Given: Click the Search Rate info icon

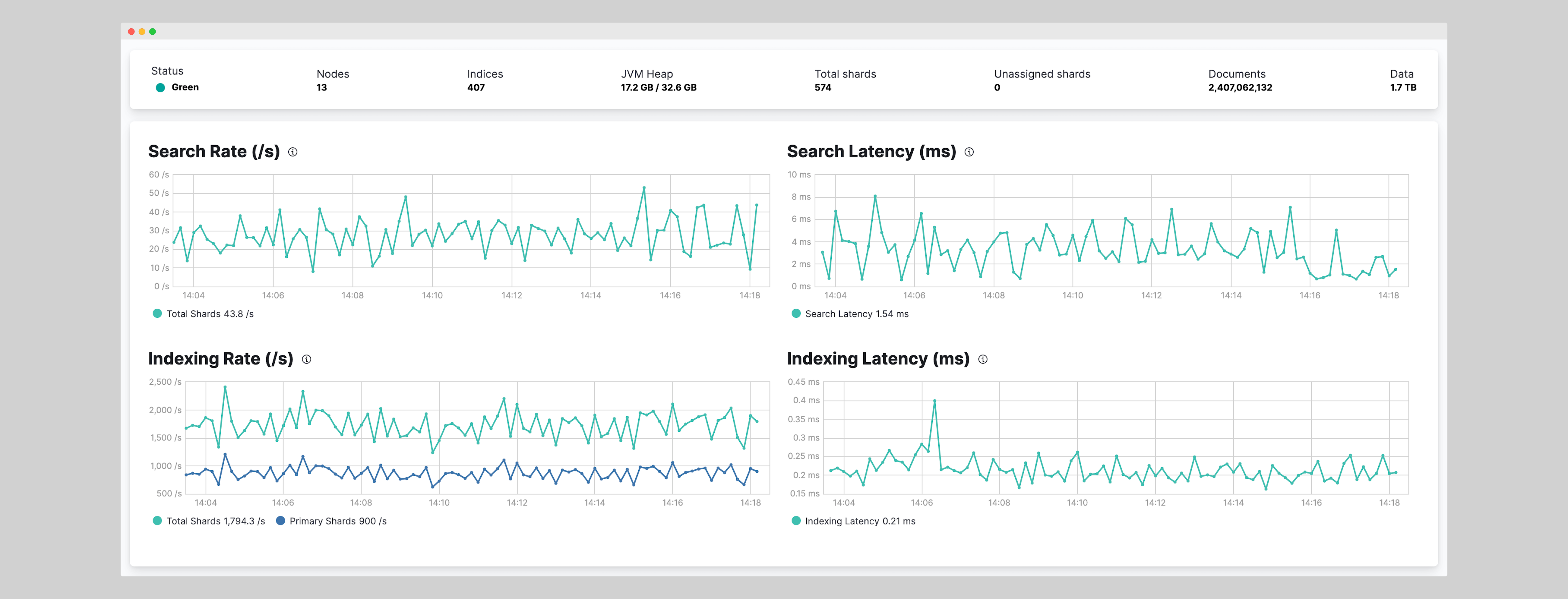Looking at the screenshot, I should click(x=293, y=152).
